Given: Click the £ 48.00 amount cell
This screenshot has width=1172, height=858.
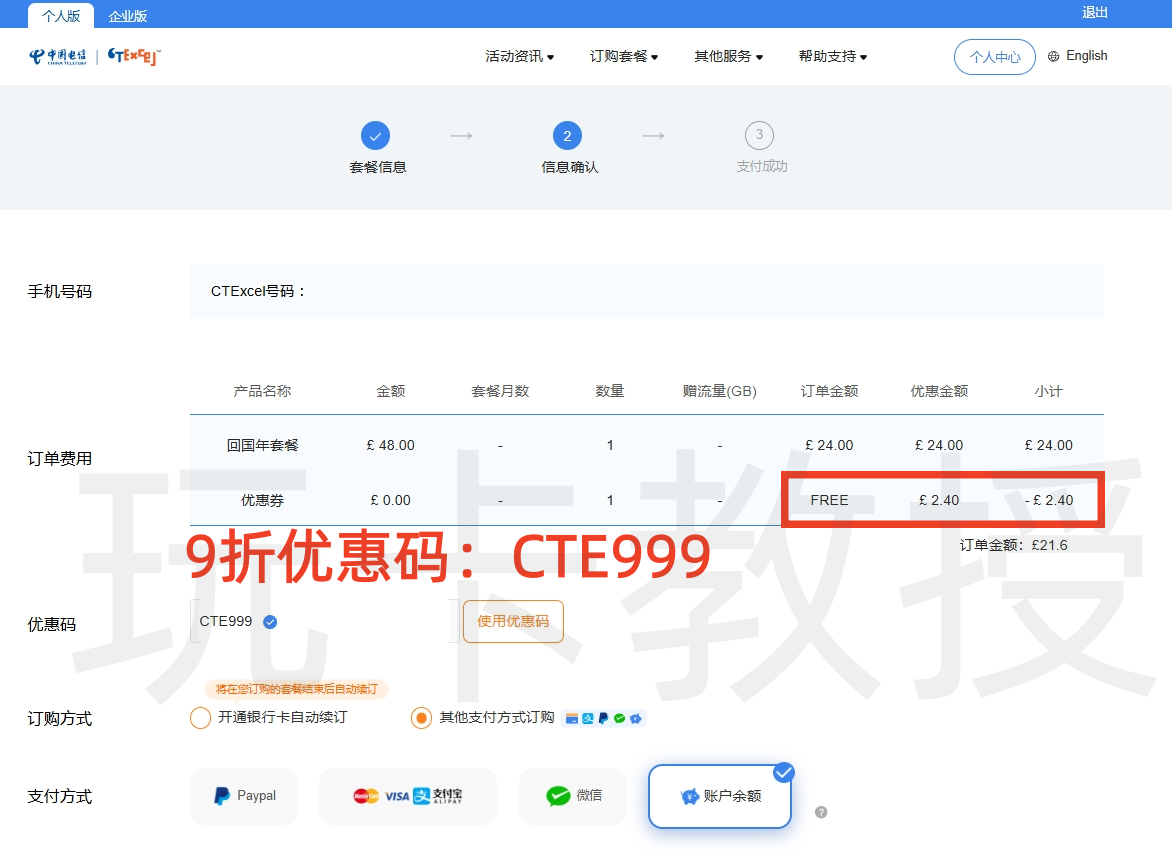Looking at the screenshot, I should coord(390,445).
